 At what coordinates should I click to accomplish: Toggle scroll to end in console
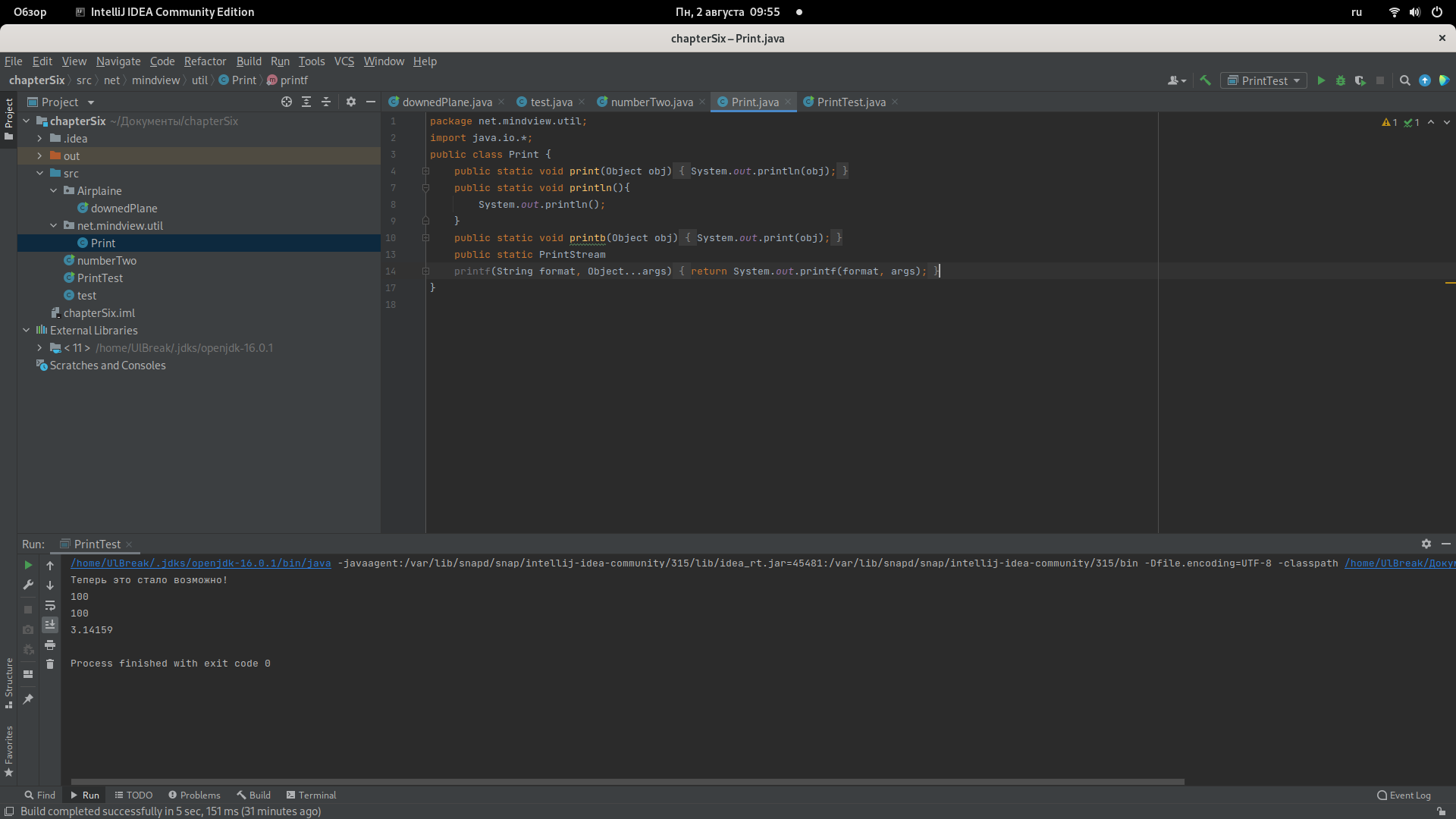[x=50, y=625]
